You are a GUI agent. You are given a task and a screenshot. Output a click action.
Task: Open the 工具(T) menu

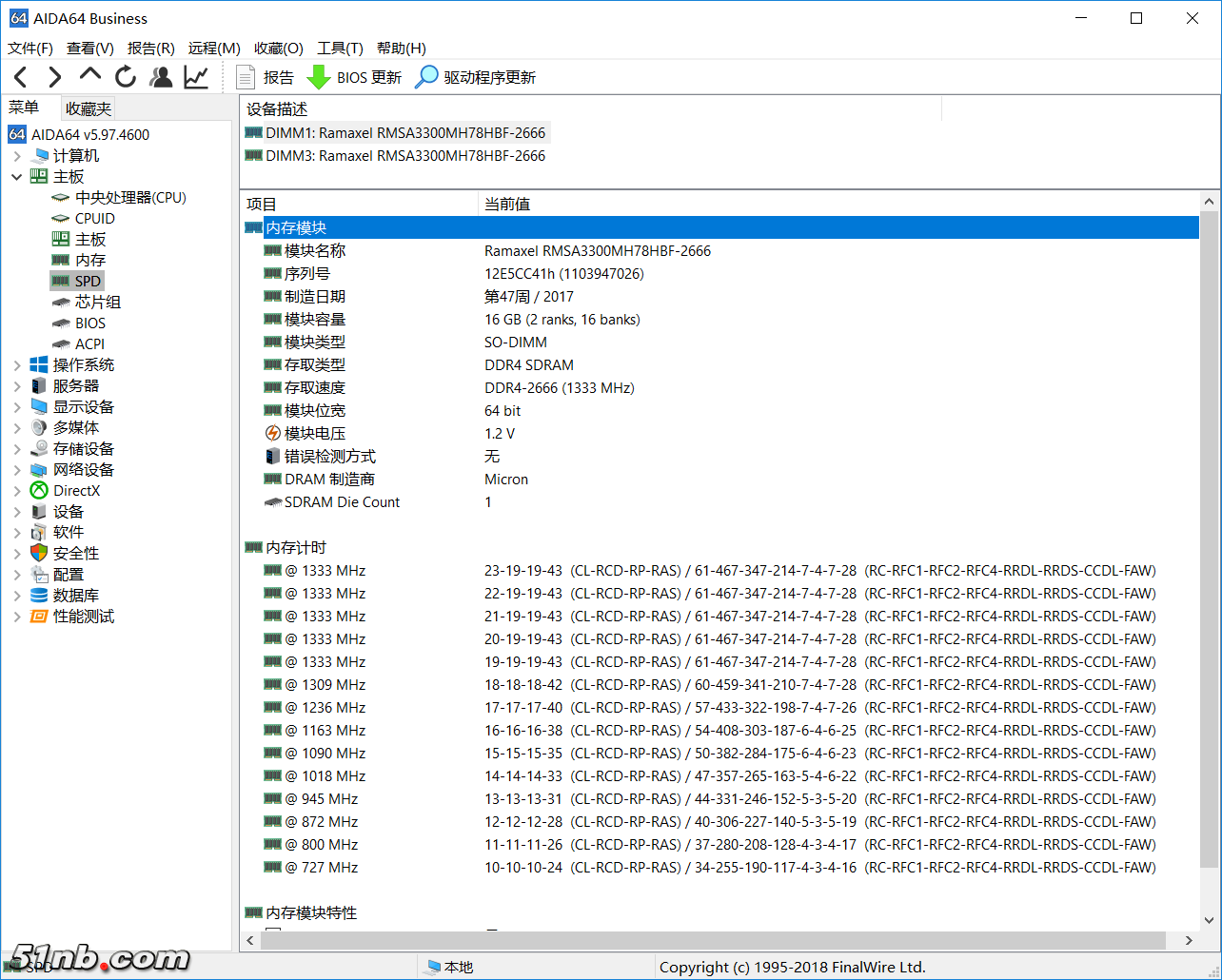[x=340, y=48]
